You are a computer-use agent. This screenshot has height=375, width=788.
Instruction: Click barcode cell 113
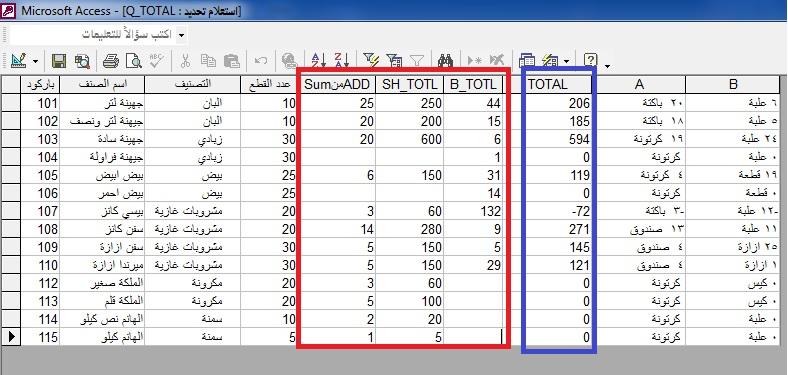click(x=41, y=301)
